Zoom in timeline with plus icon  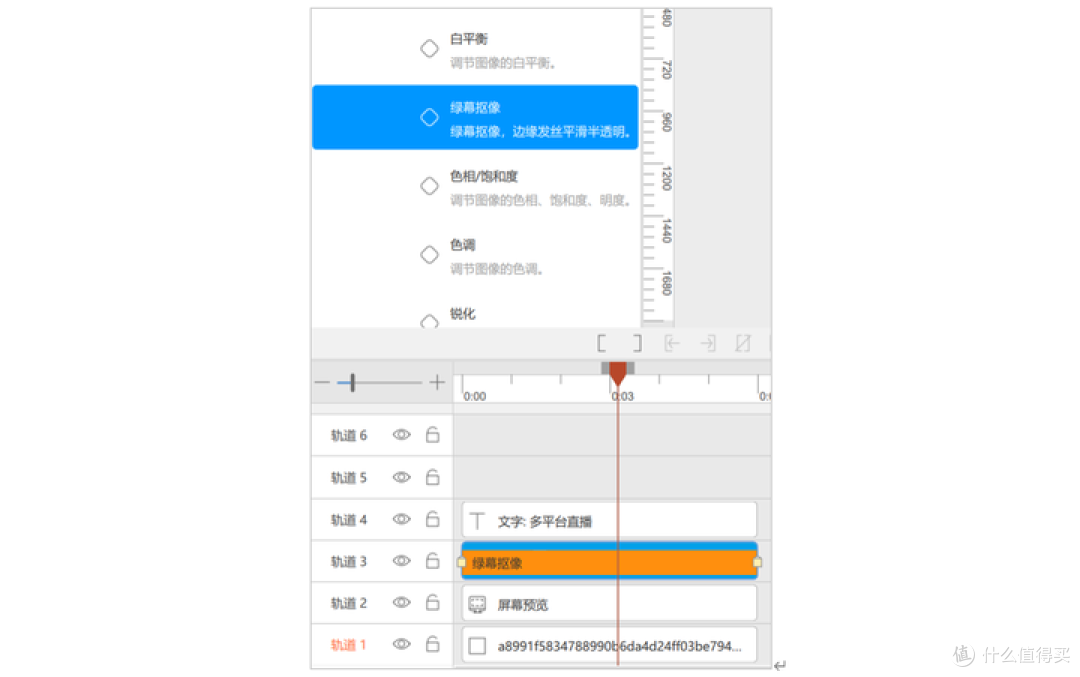(437, 382)
